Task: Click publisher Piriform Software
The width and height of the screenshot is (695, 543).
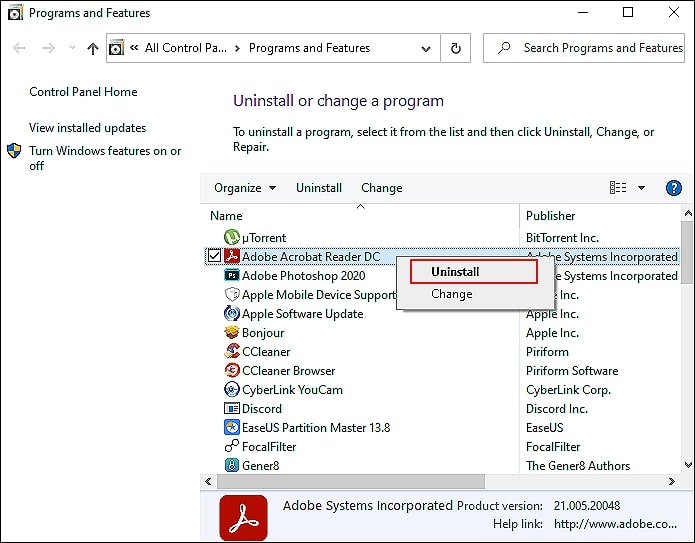Action: point(572,371)
